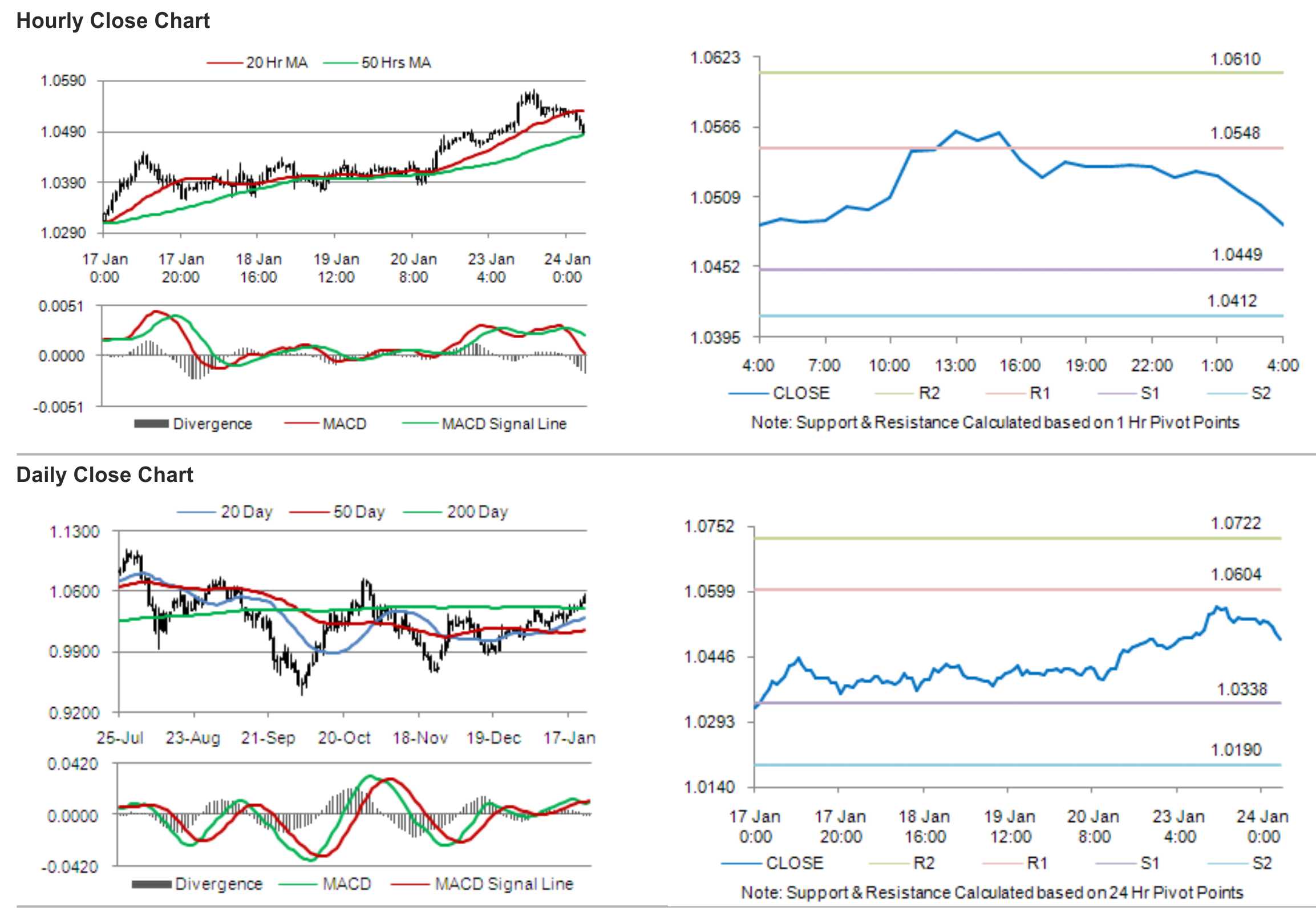Click the green 50 Hrs MA legend line
The height and width of the screenshot is (908, 1316).
(341, 63)
